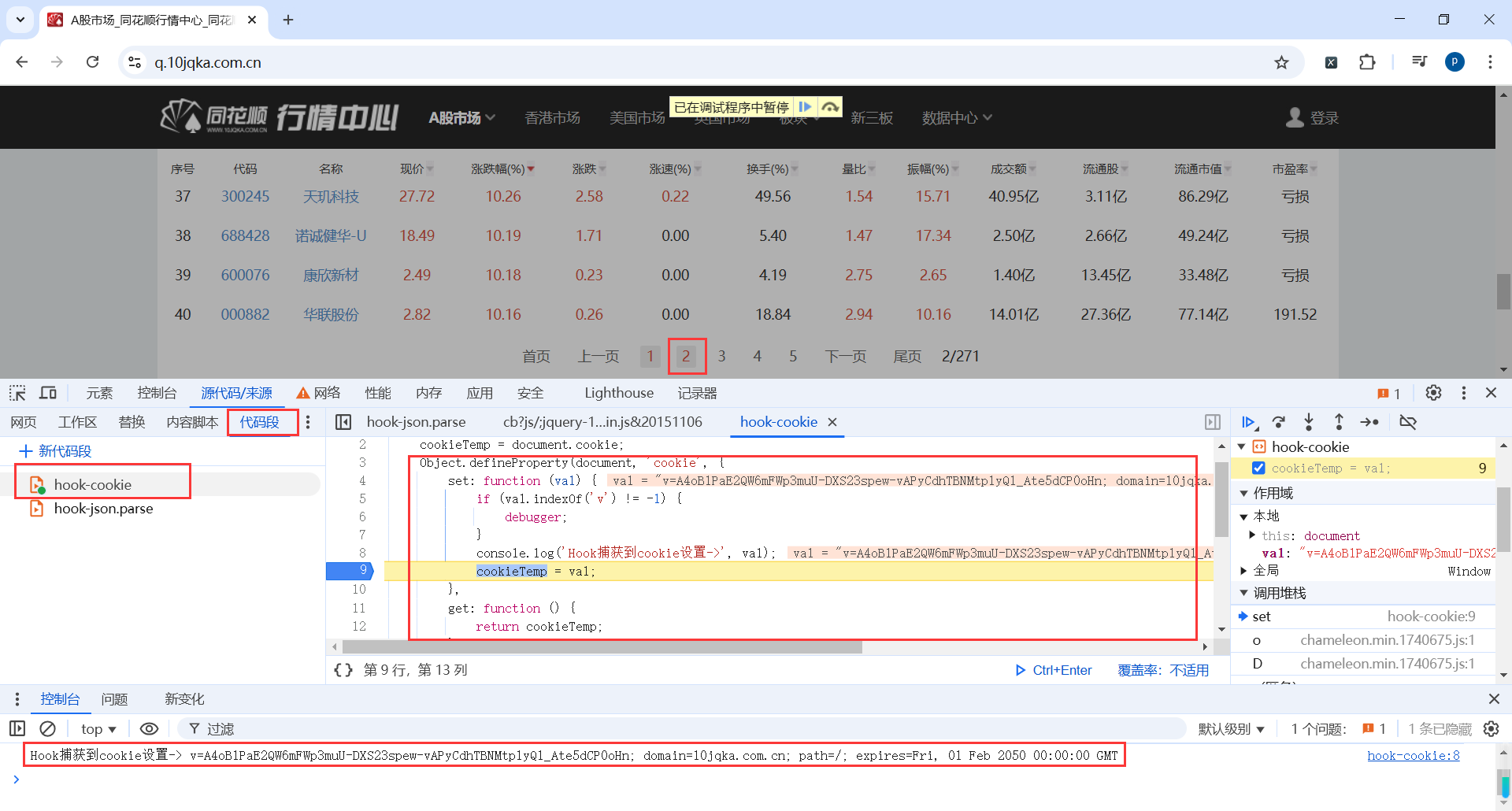Open the hook-cookie:8 source link

coord(1413,756)
